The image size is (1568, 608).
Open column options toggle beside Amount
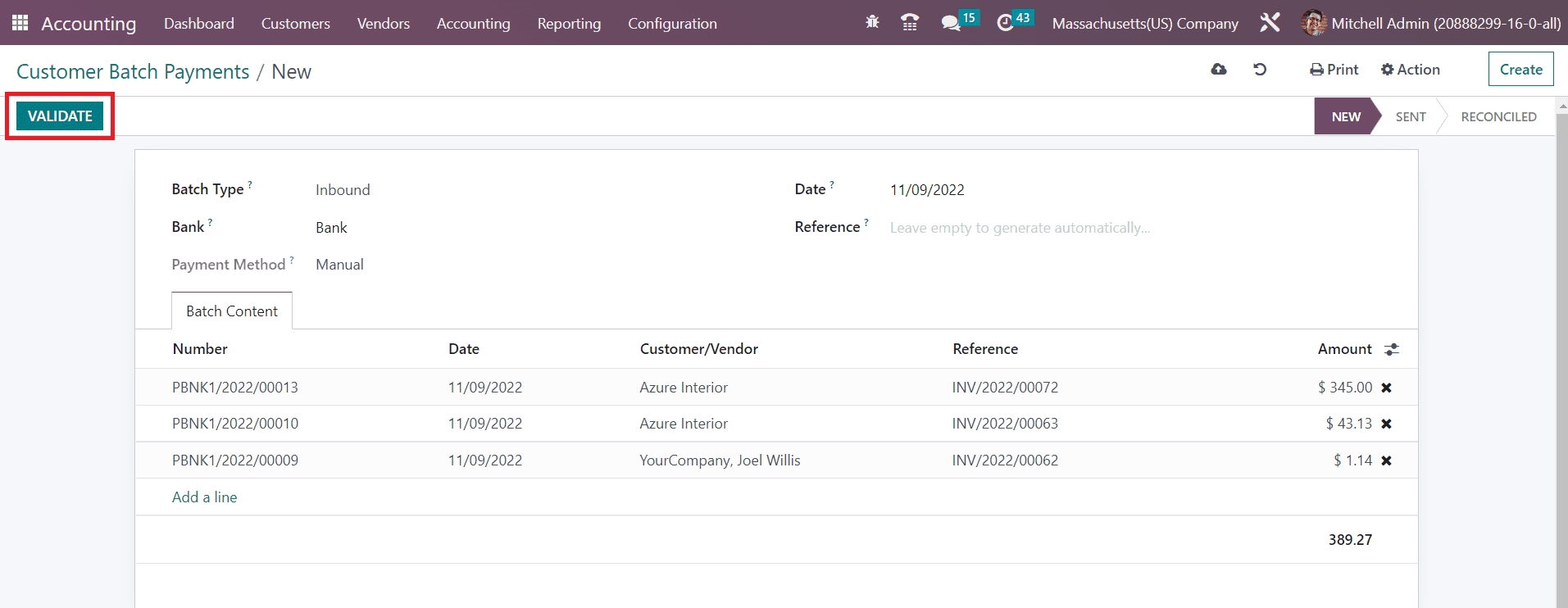(x=1391, y=350)
